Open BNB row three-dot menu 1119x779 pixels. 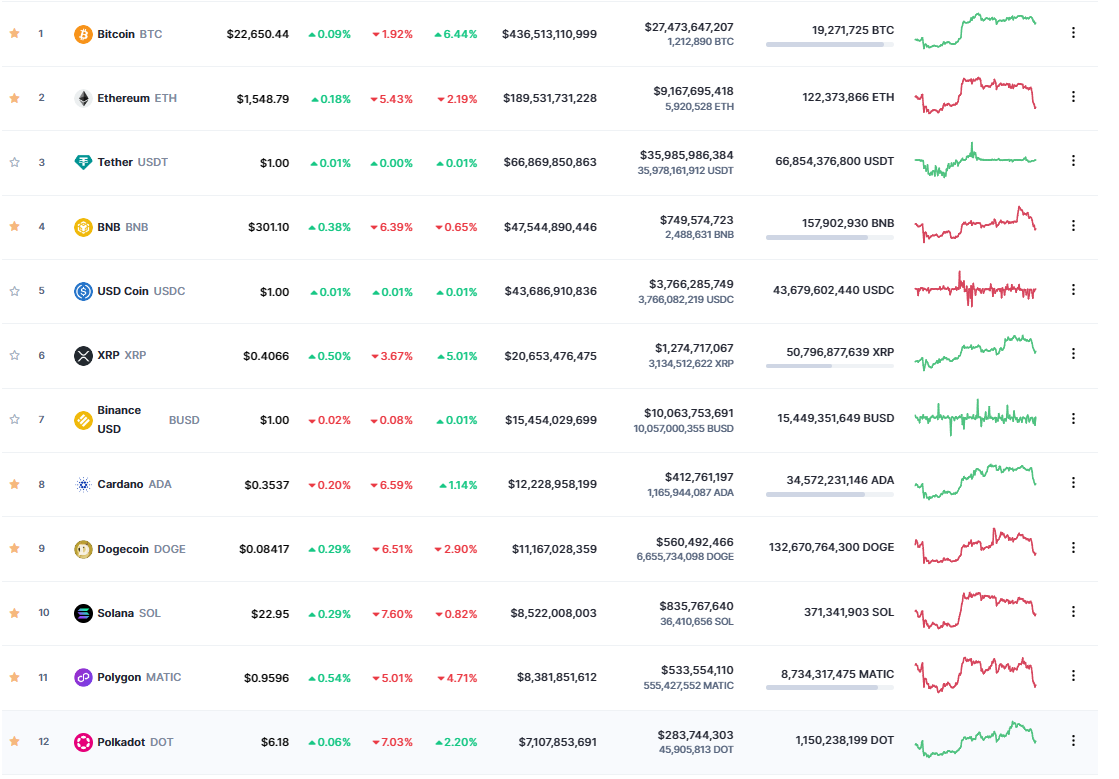[1073, 225]
